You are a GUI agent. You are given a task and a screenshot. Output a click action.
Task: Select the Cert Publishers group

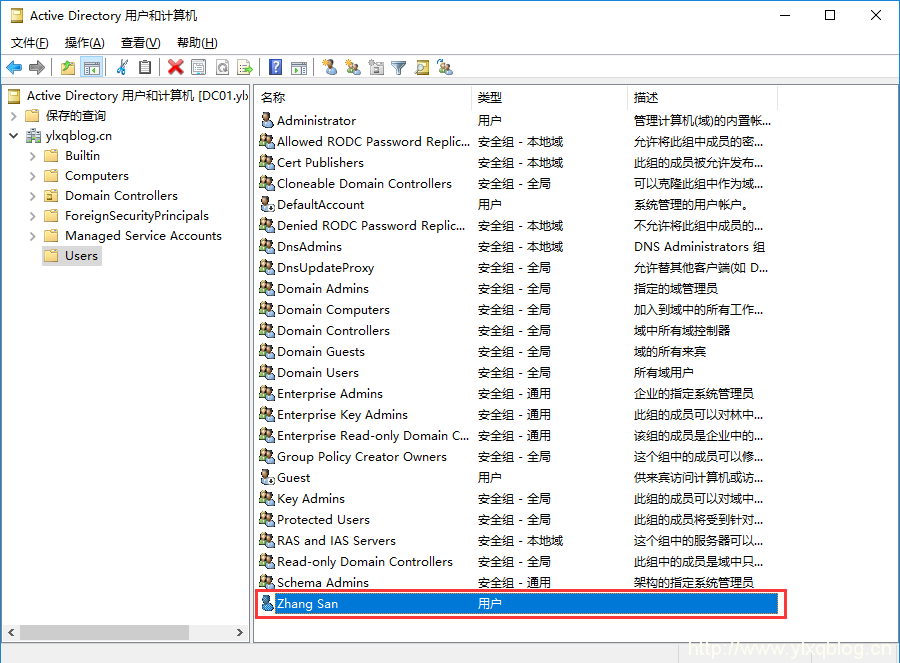pos(320,162)
